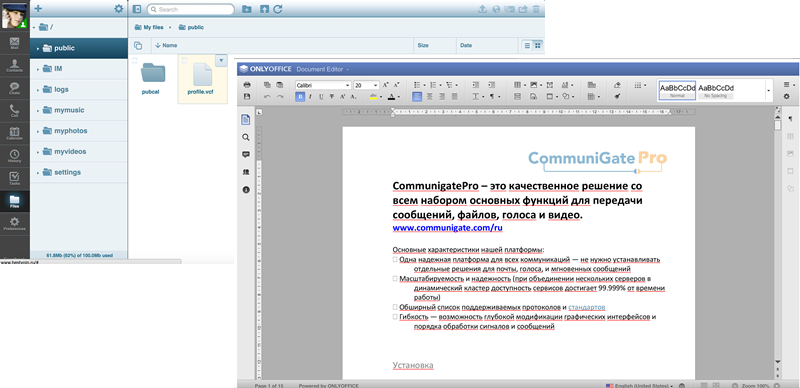Open the comments panel in editor sidebar
Viewport: 800px width, 388px height.
pyautogui.click(x=246, y=154)
